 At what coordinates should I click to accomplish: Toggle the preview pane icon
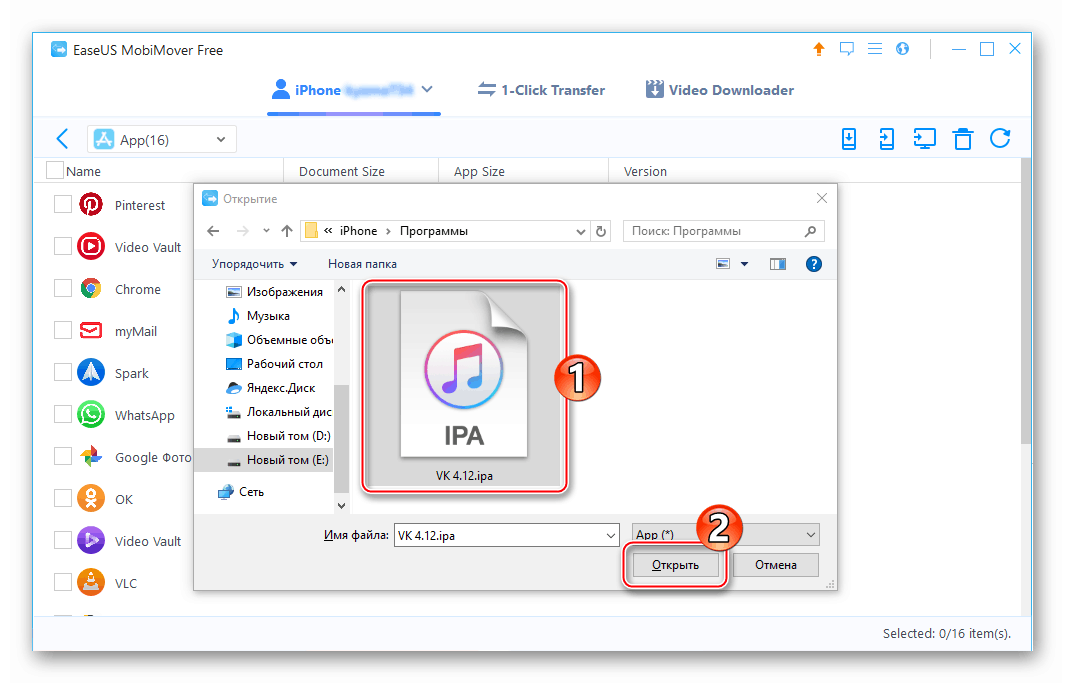[x=778, y=264]
